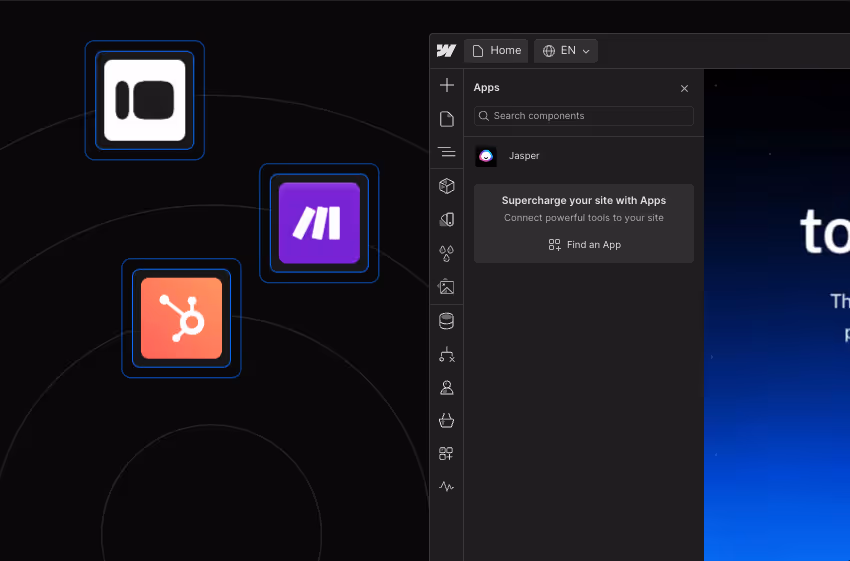Open the Navigator panel icon

447,152
